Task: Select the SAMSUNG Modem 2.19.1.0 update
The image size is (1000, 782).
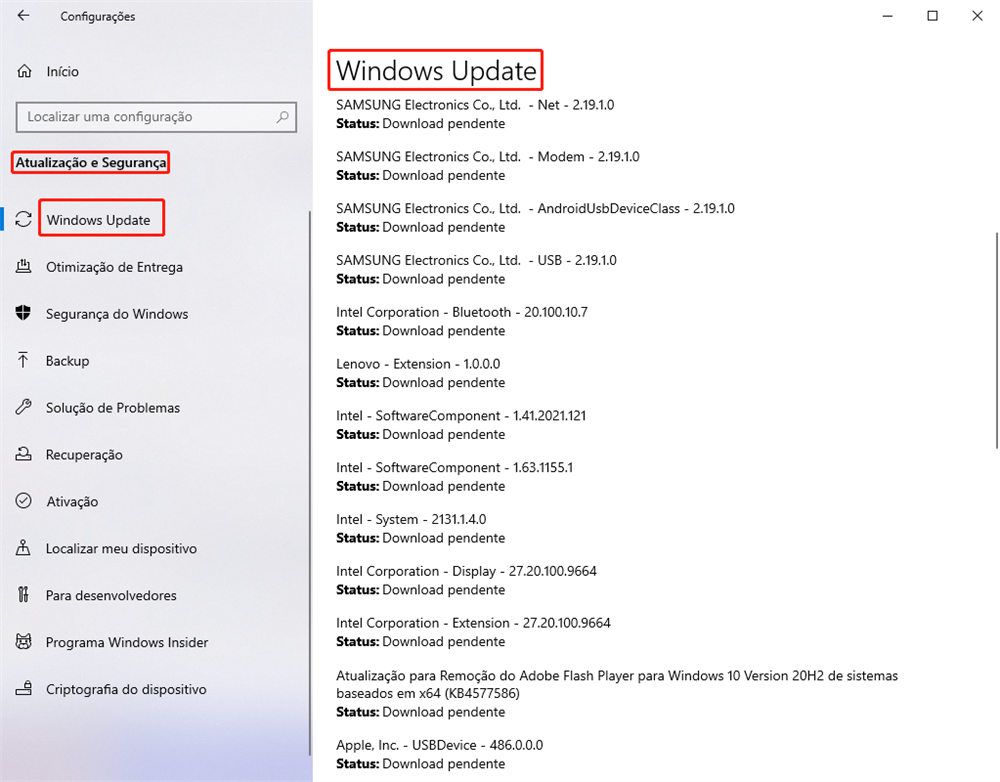Action: (x=488, y=156)
